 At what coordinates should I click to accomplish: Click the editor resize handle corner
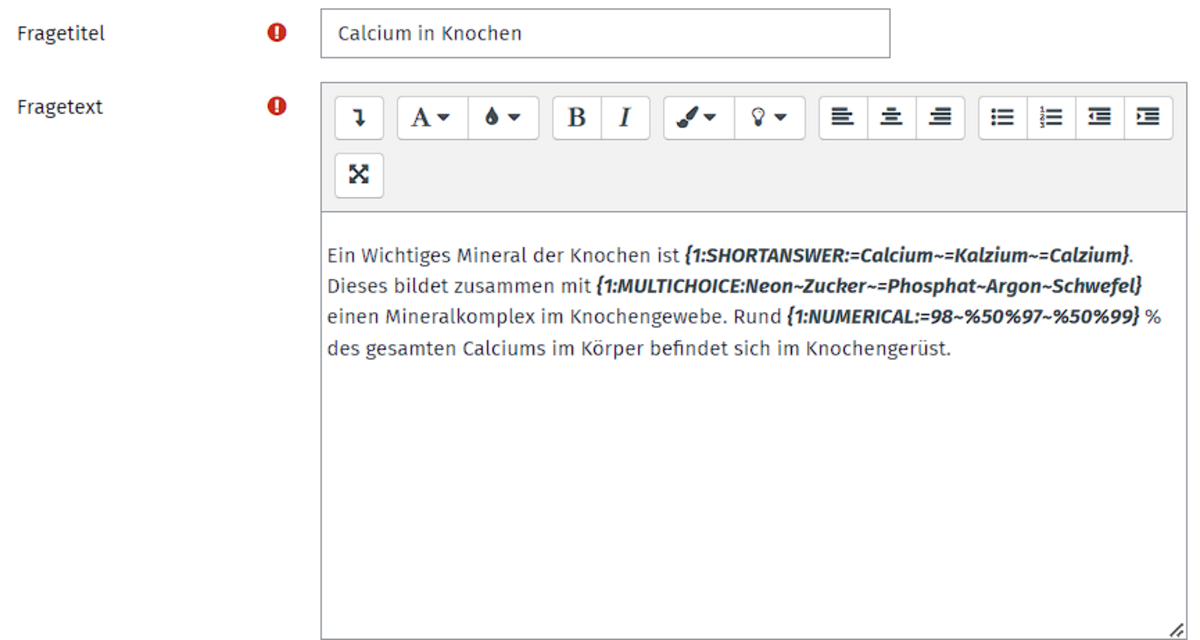tap(1176, 630)
